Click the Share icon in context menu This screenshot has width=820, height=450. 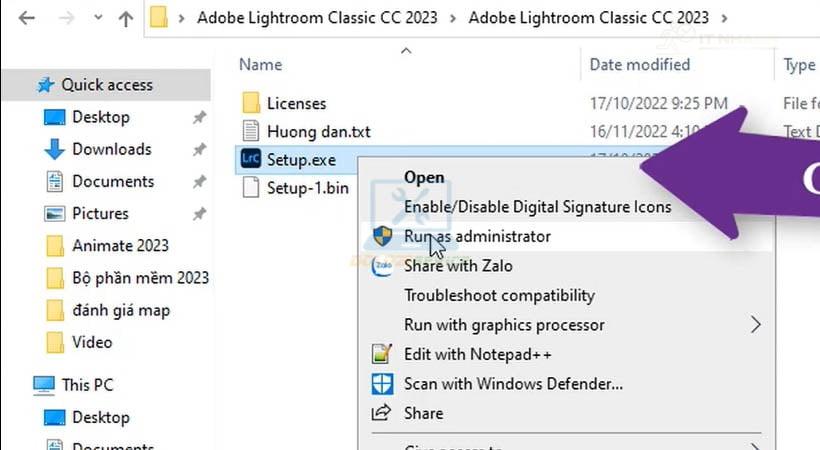(x=382, y=413)
